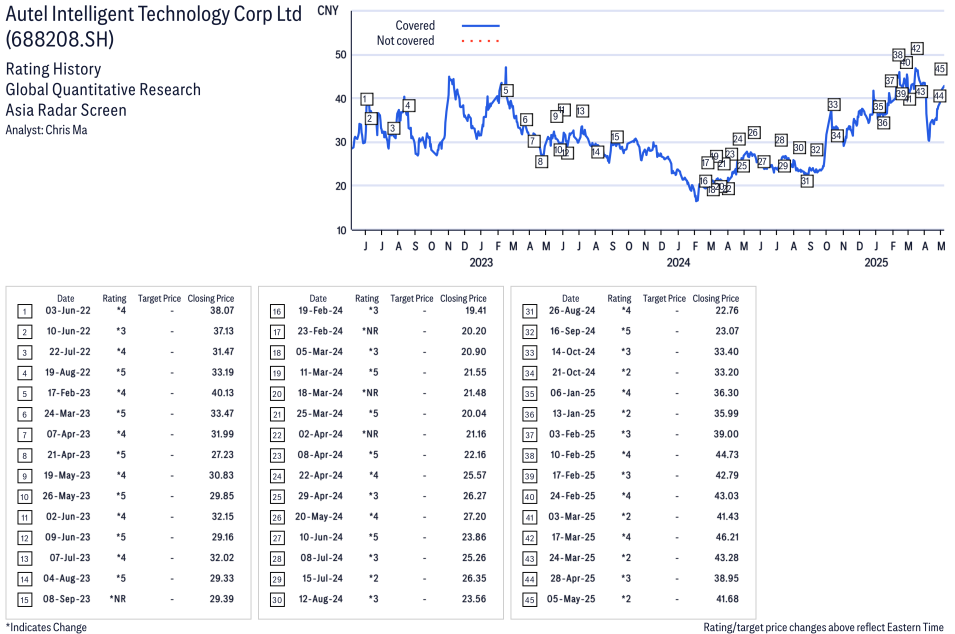955x634 pixels.
Task: Select chart marker 6 on the graph
Action: (x=526, y=119)
